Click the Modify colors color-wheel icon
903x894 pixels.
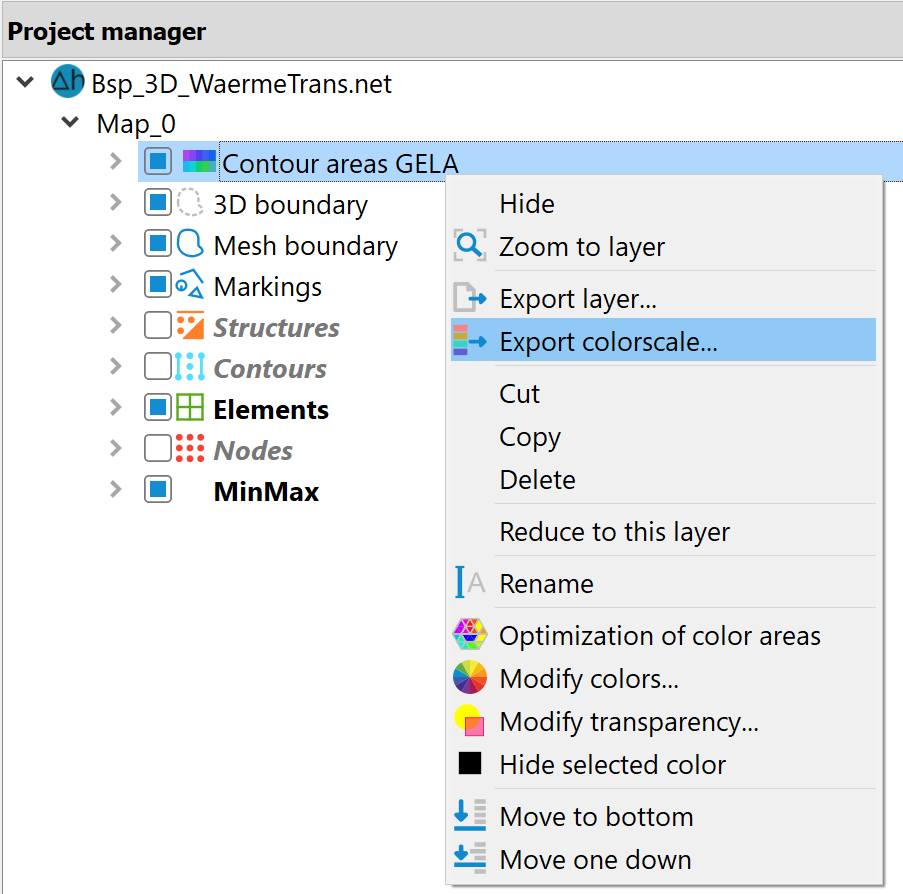coord(469,677)
